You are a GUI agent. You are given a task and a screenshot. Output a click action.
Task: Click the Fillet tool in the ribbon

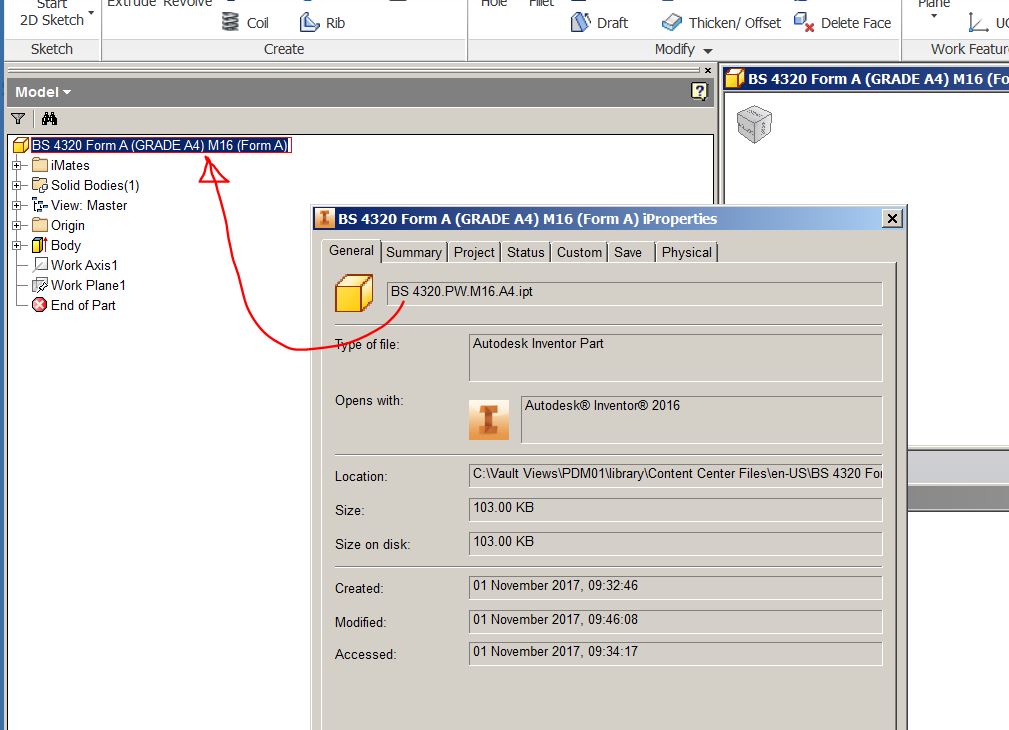coord(541,5)
